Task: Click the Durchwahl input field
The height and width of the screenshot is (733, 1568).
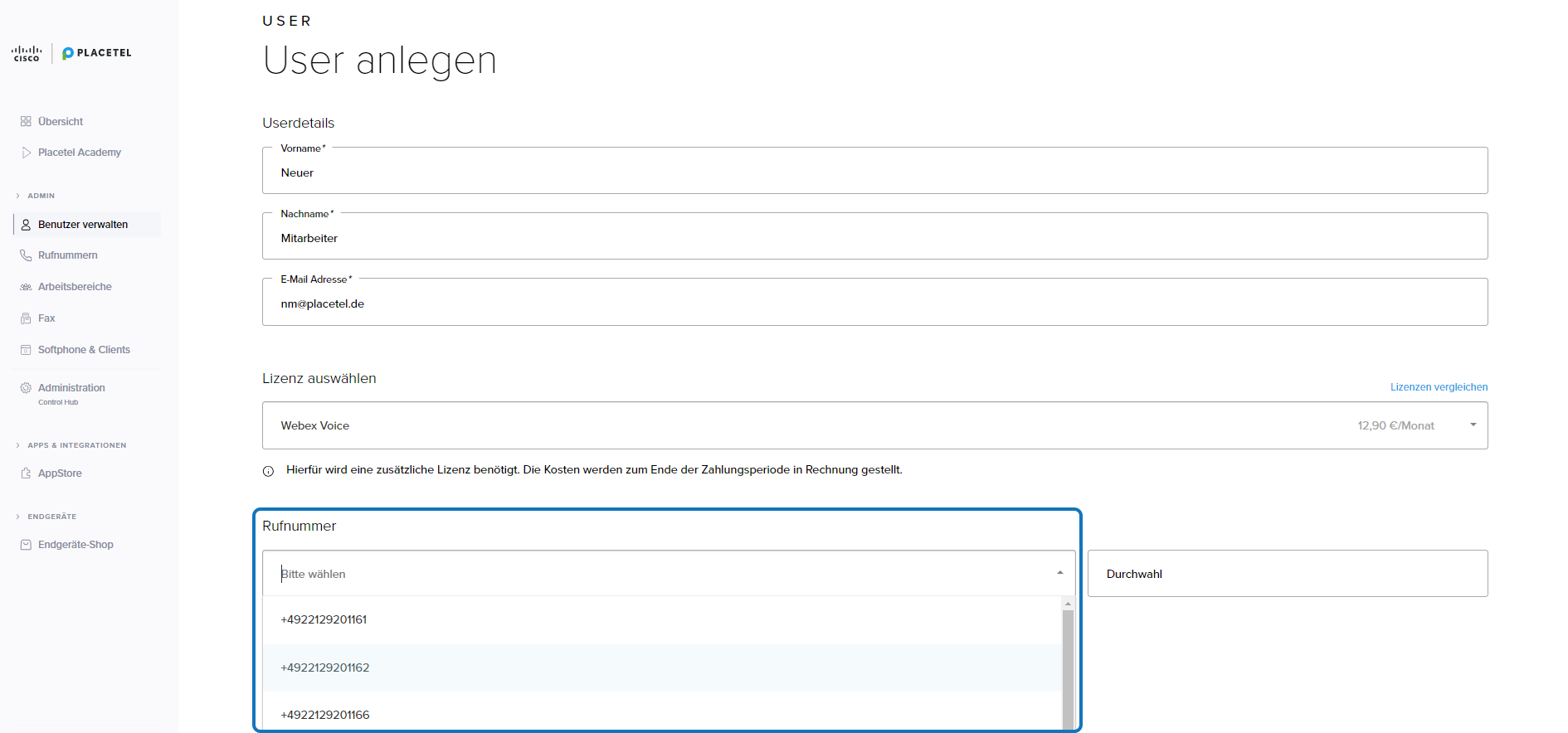Action: [1287, 574]
